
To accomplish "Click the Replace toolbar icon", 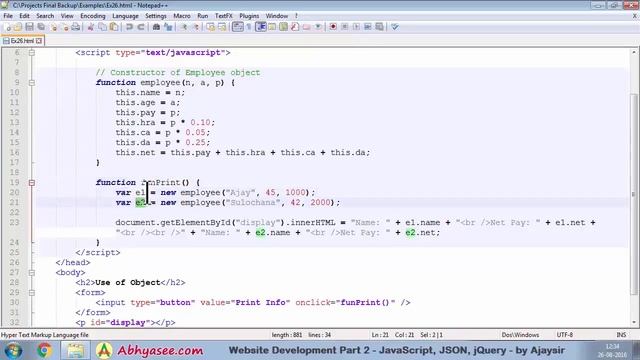I will (168, 27).
